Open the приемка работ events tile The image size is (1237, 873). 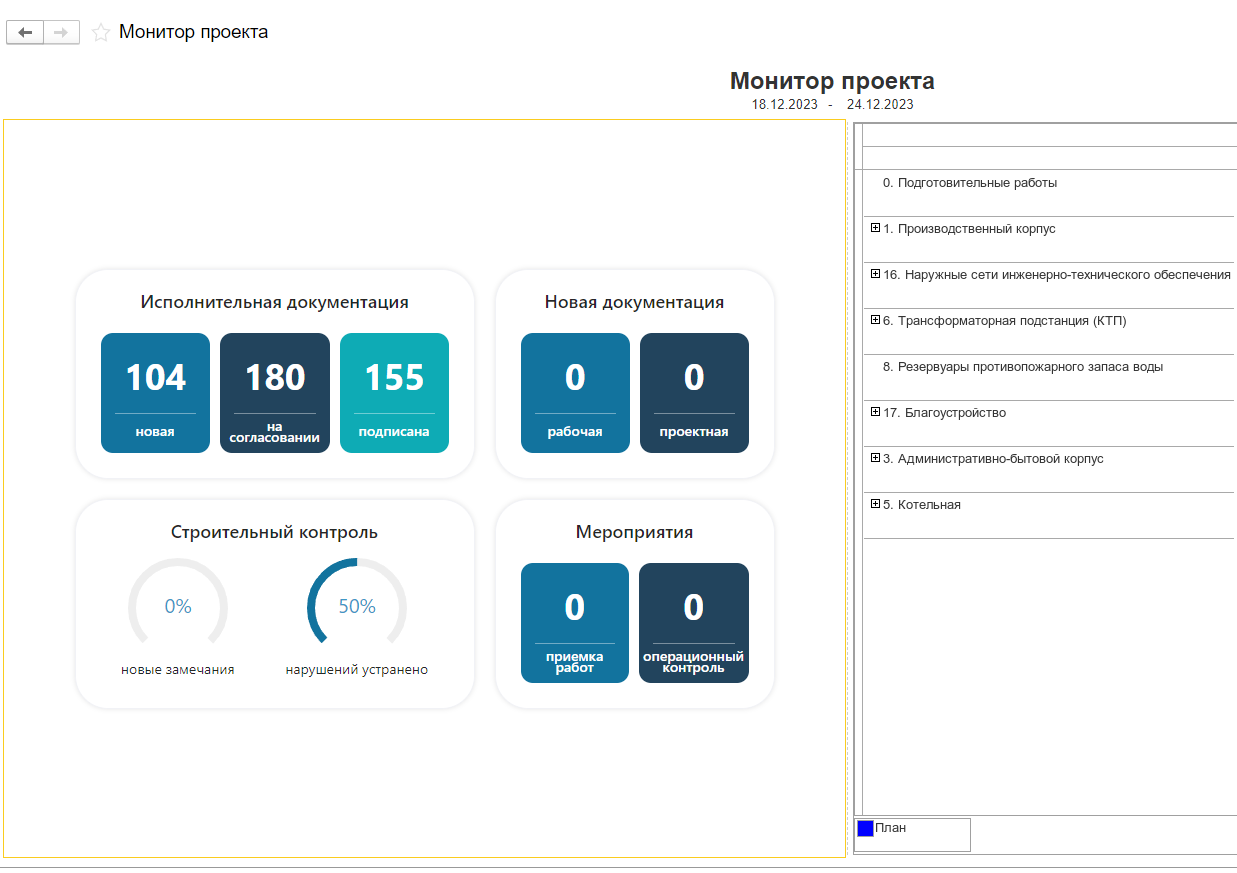click(x=575, y=623)
